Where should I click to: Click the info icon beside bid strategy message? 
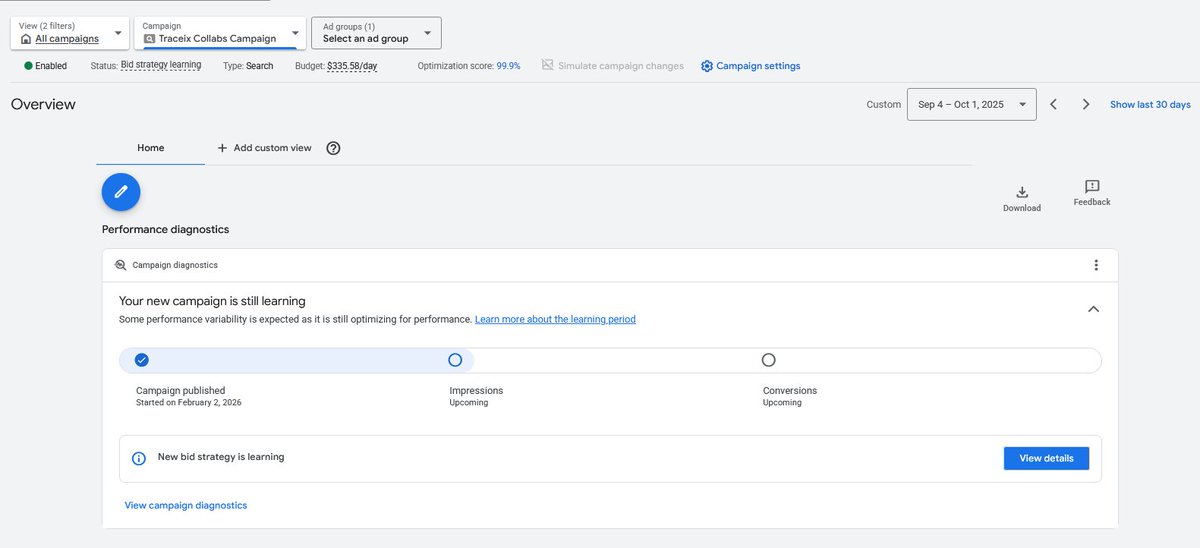[139, 458]
